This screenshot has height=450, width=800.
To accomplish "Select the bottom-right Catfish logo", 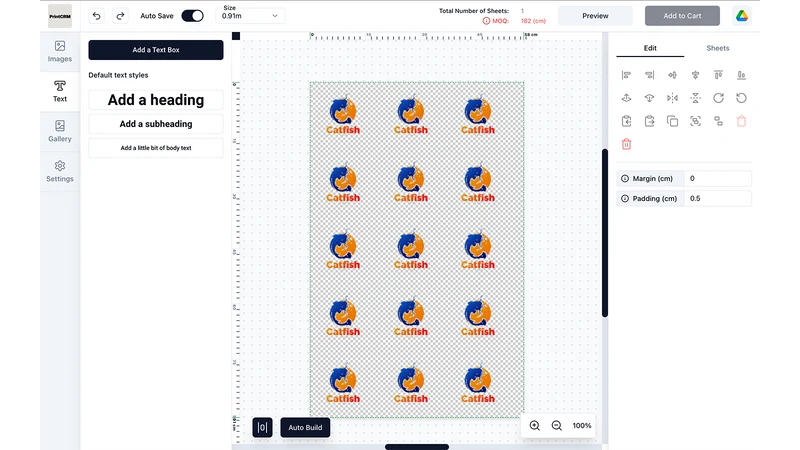I will click(478, 384).
